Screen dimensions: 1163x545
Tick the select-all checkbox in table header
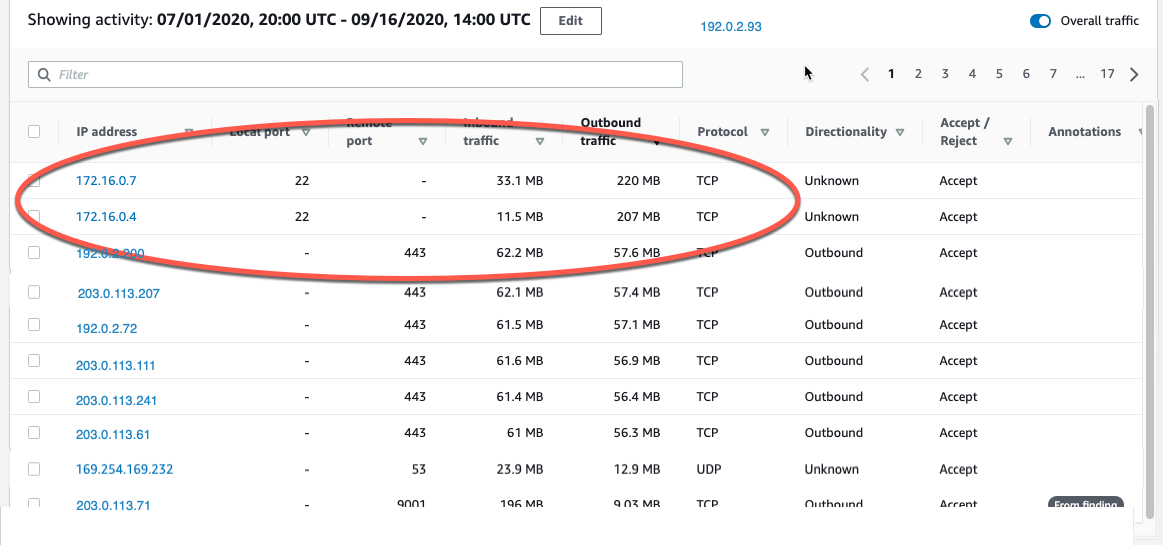coord(34,131)
